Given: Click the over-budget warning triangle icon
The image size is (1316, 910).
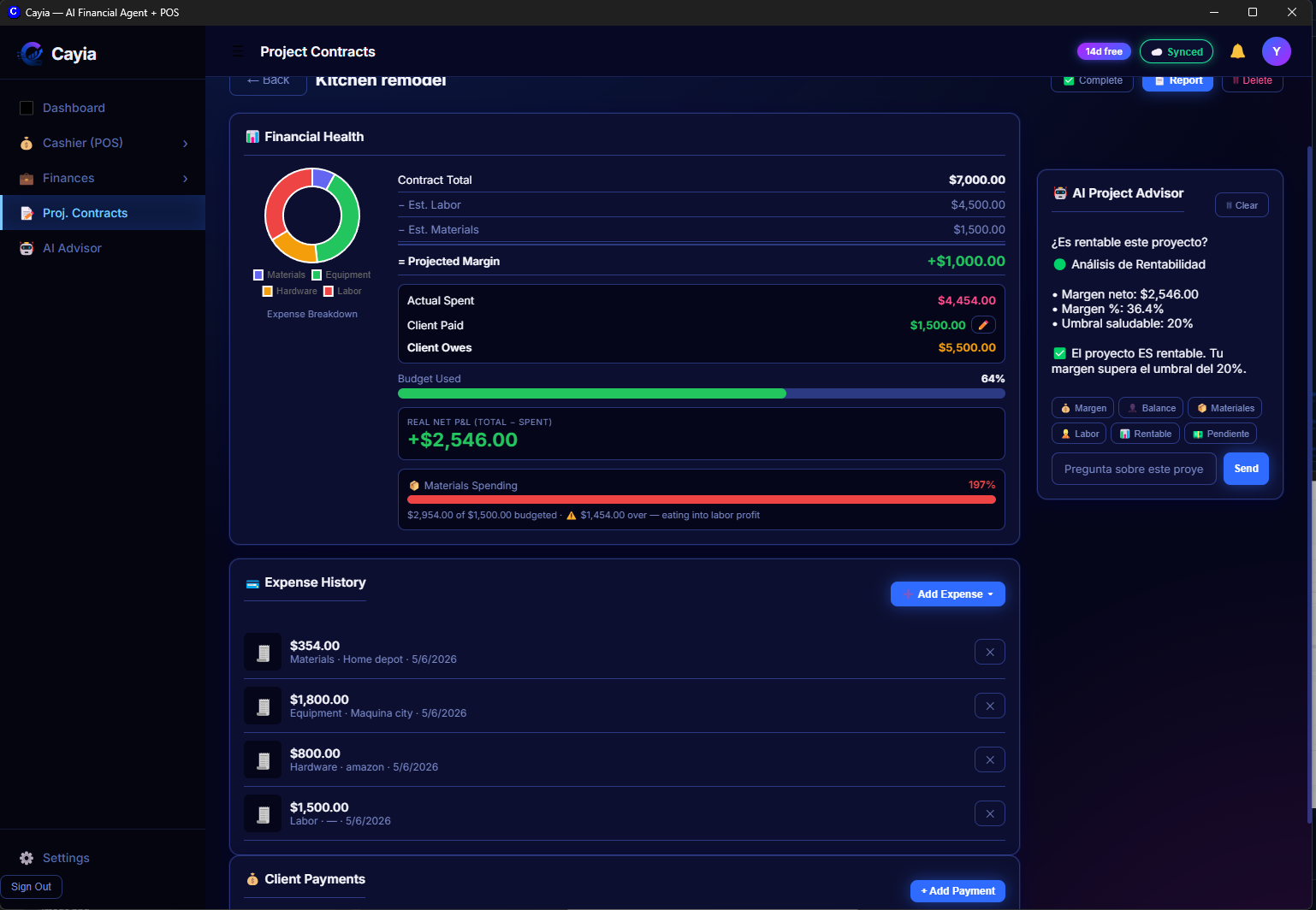Looking at the screenshot, I should tap(572, 515).
